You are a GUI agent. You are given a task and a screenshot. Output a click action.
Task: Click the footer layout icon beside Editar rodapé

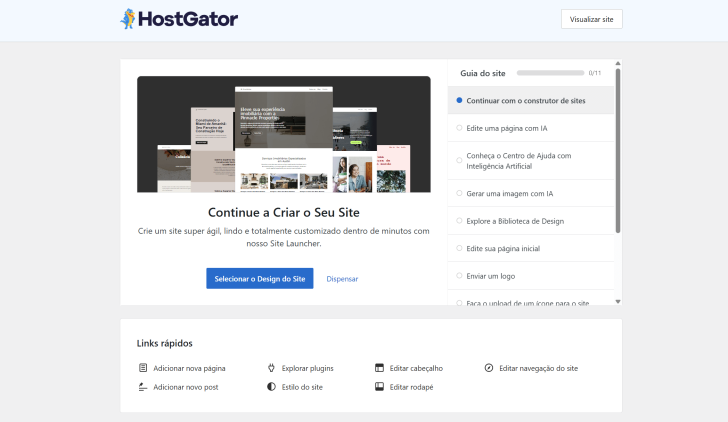tap(379, 387)
